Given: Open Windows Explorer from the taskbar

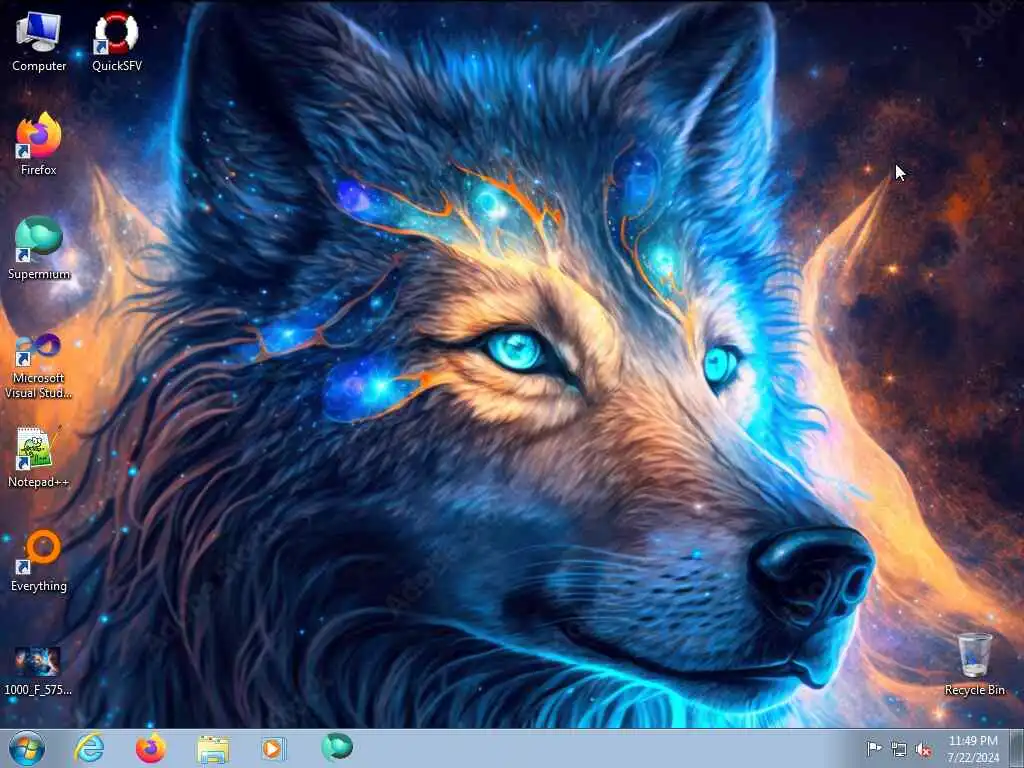Looking at the screenshot, I should pos(212,749).
